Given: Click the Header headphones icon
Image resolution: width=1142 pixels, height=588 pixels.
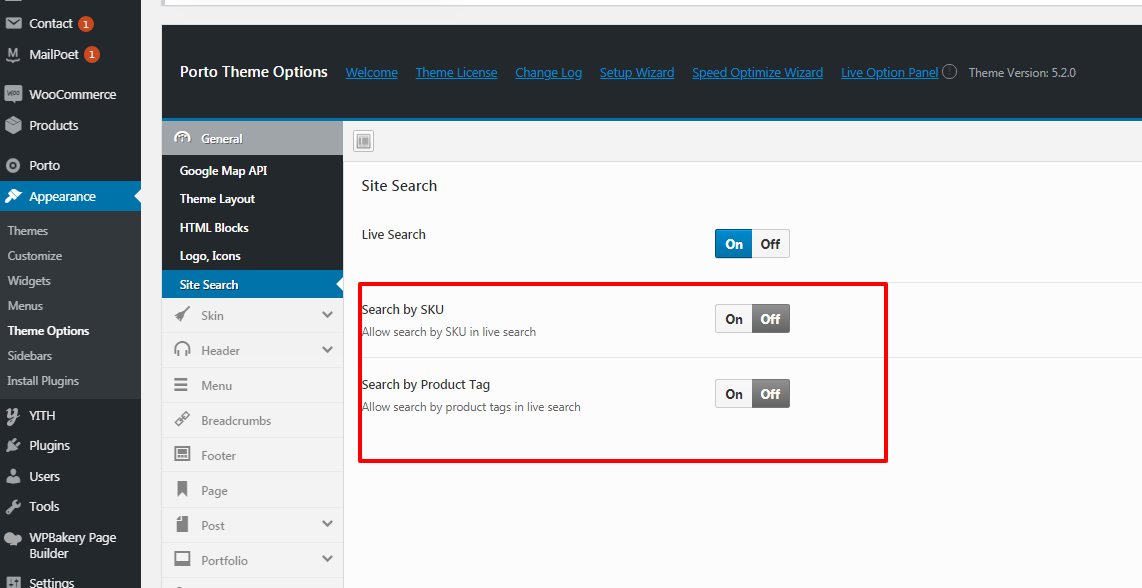Looking at the screenshot, I should 182,349.
